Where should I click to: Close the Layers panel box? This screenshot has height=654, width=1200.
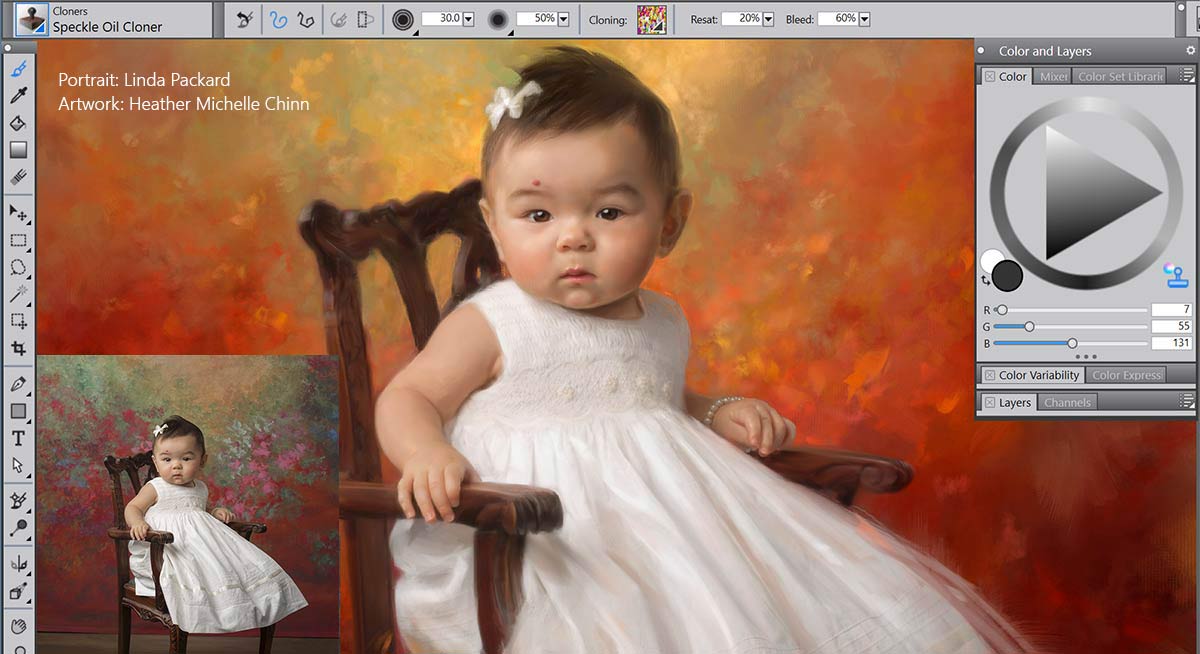pyautogui.click(x=989, y=402)
